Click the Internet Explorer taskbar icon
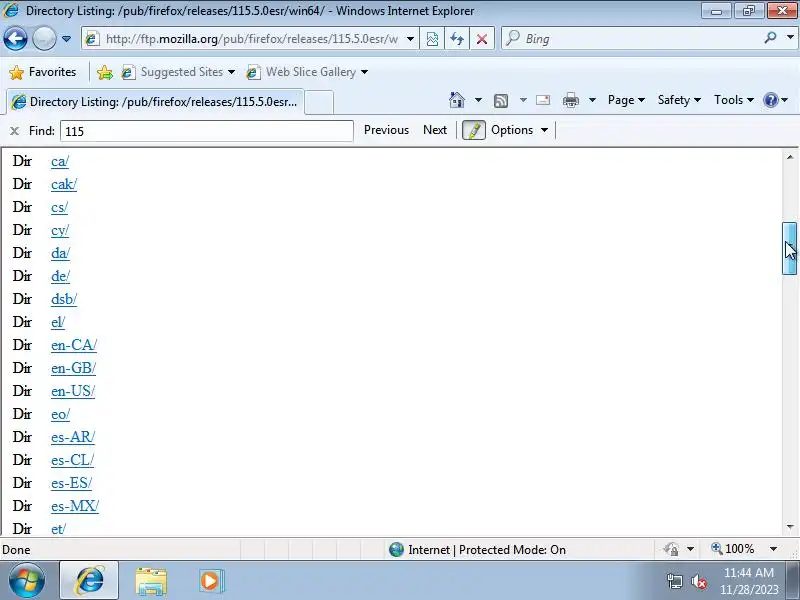Viewport: 800px width, 600px height. pos(89,580)
